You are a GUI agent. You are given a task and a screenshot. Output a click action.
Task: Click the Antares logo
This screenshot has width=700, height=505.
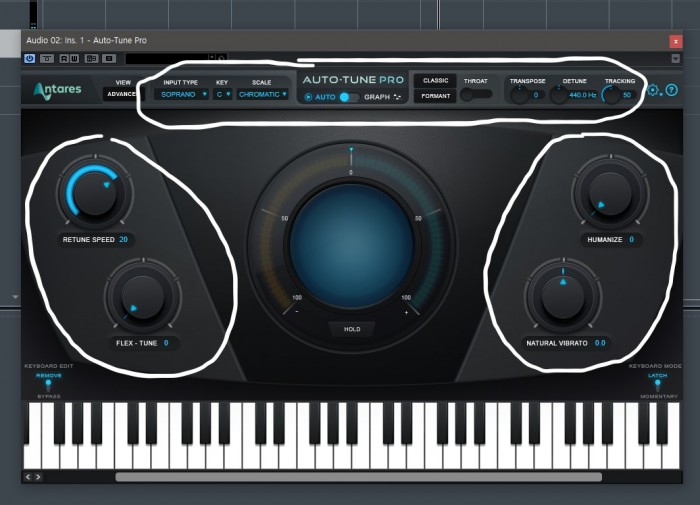[x=58, y=90]
